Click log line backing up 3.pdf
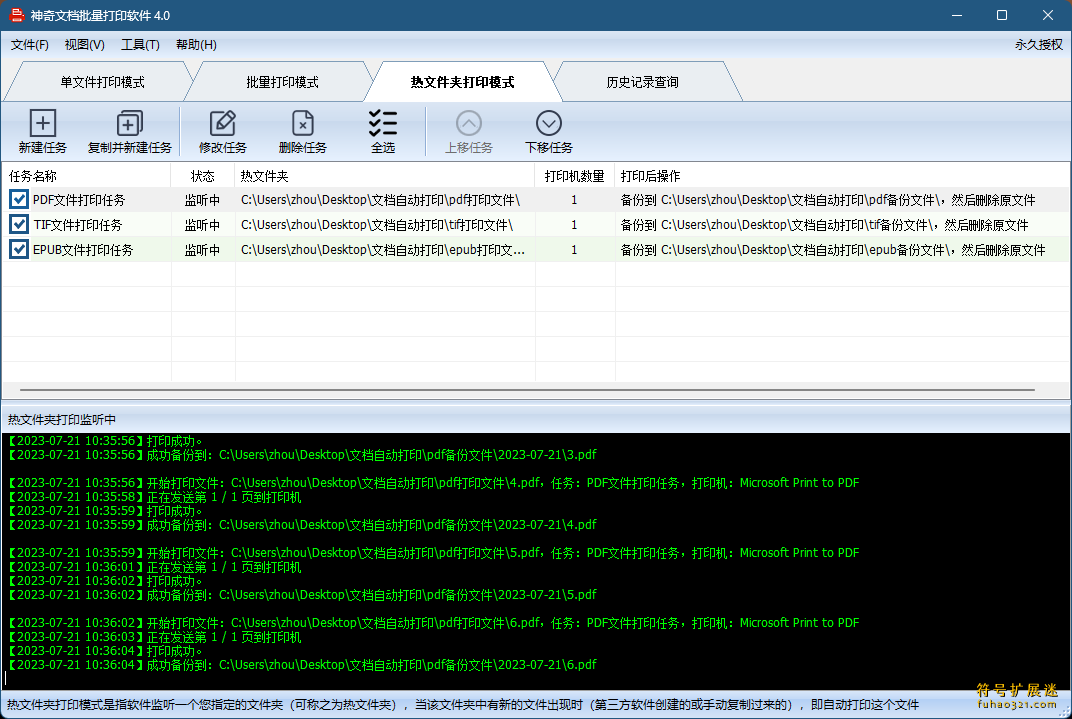The width and height of the screenshot is (1072, 719). tap(302, 455)
